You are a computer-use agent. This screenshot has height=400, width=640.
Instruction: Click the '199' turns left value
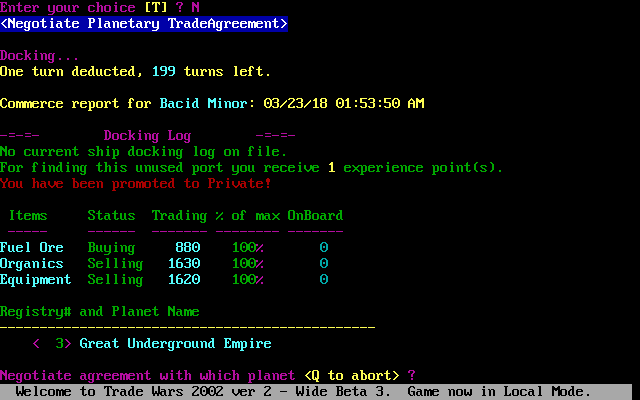click(x=164, y=72)
